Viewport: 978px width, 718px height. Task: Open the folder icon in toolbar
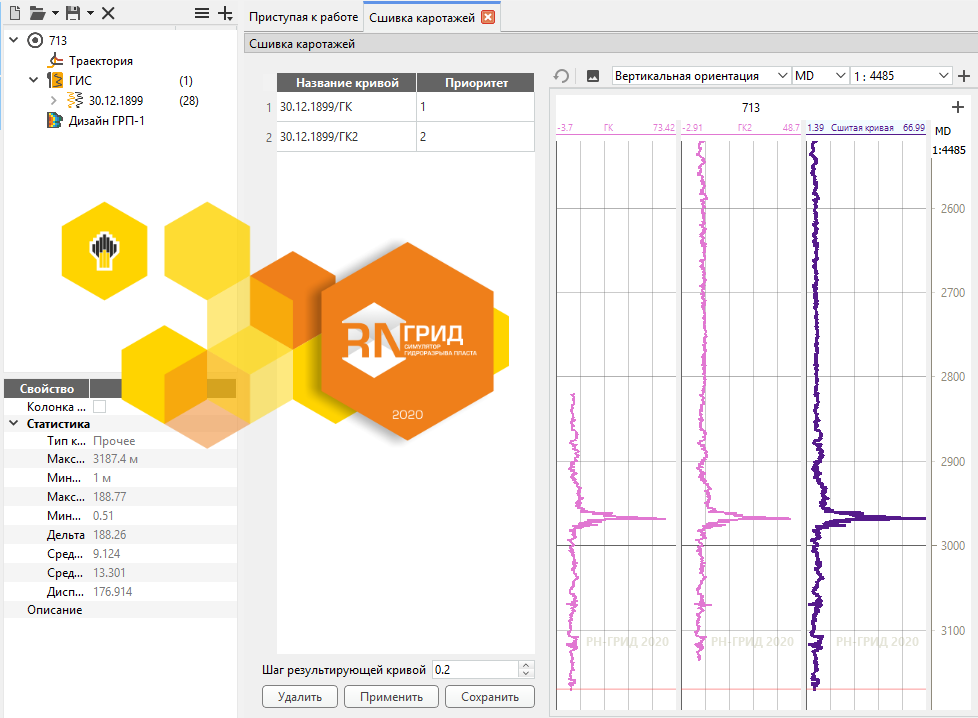tap(38, 13)
